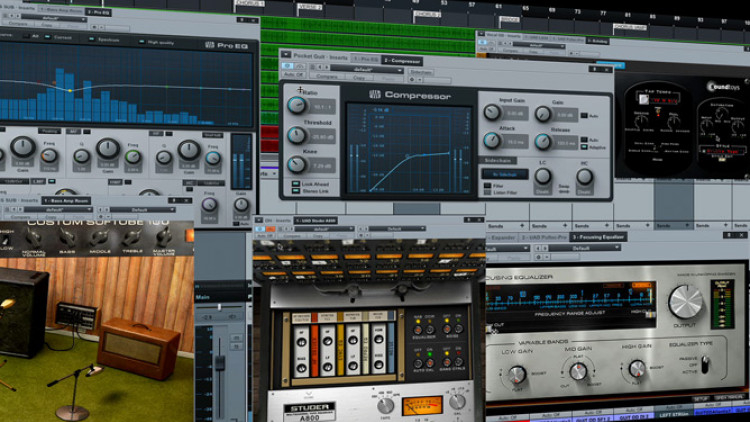Click the amp Treble knob
750x422 pixels.
pyautogui.click(x=132, y=237)
